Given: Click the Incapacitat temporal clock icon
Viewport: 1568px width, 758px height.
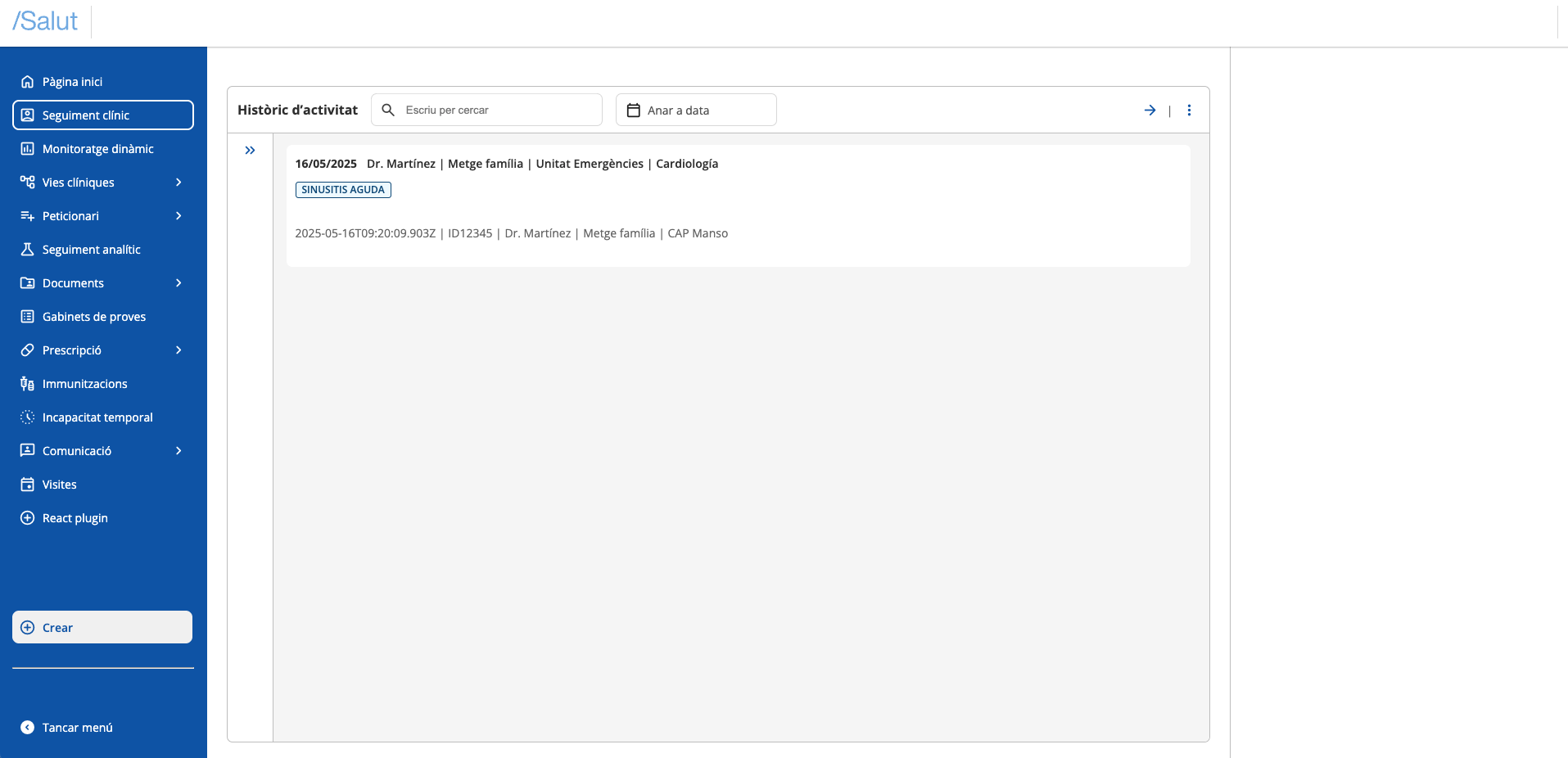Looking at the screenshot, I should [27, 417].
